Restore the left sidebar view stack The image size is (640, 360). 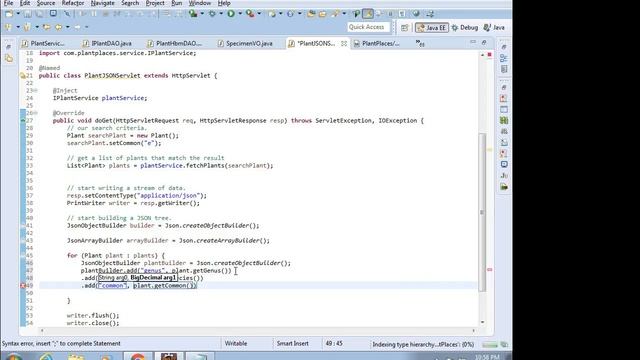point(9,47)
